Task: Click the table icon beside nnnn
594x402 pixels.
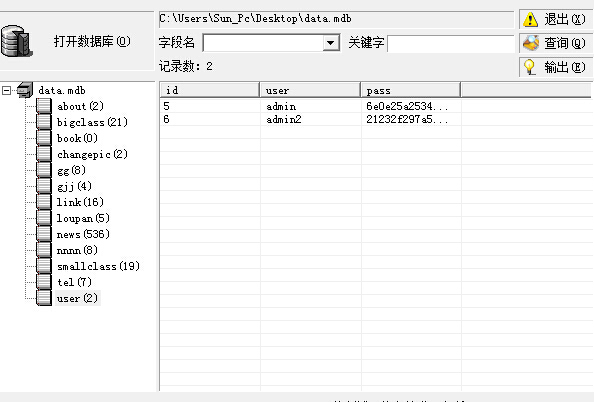Action: (x=44, y=250)
